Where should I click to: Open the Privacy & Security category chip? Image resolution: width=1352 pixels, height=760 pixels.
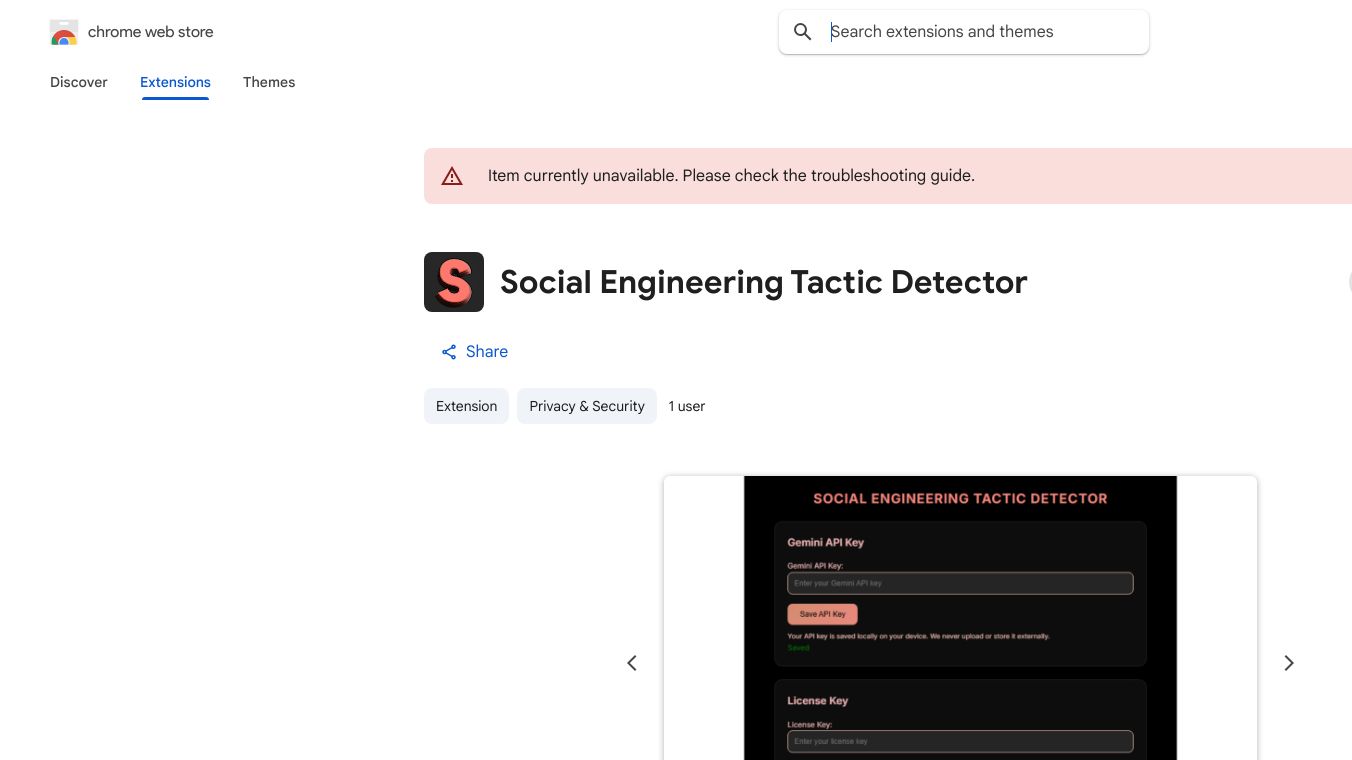tap(587, 406)
